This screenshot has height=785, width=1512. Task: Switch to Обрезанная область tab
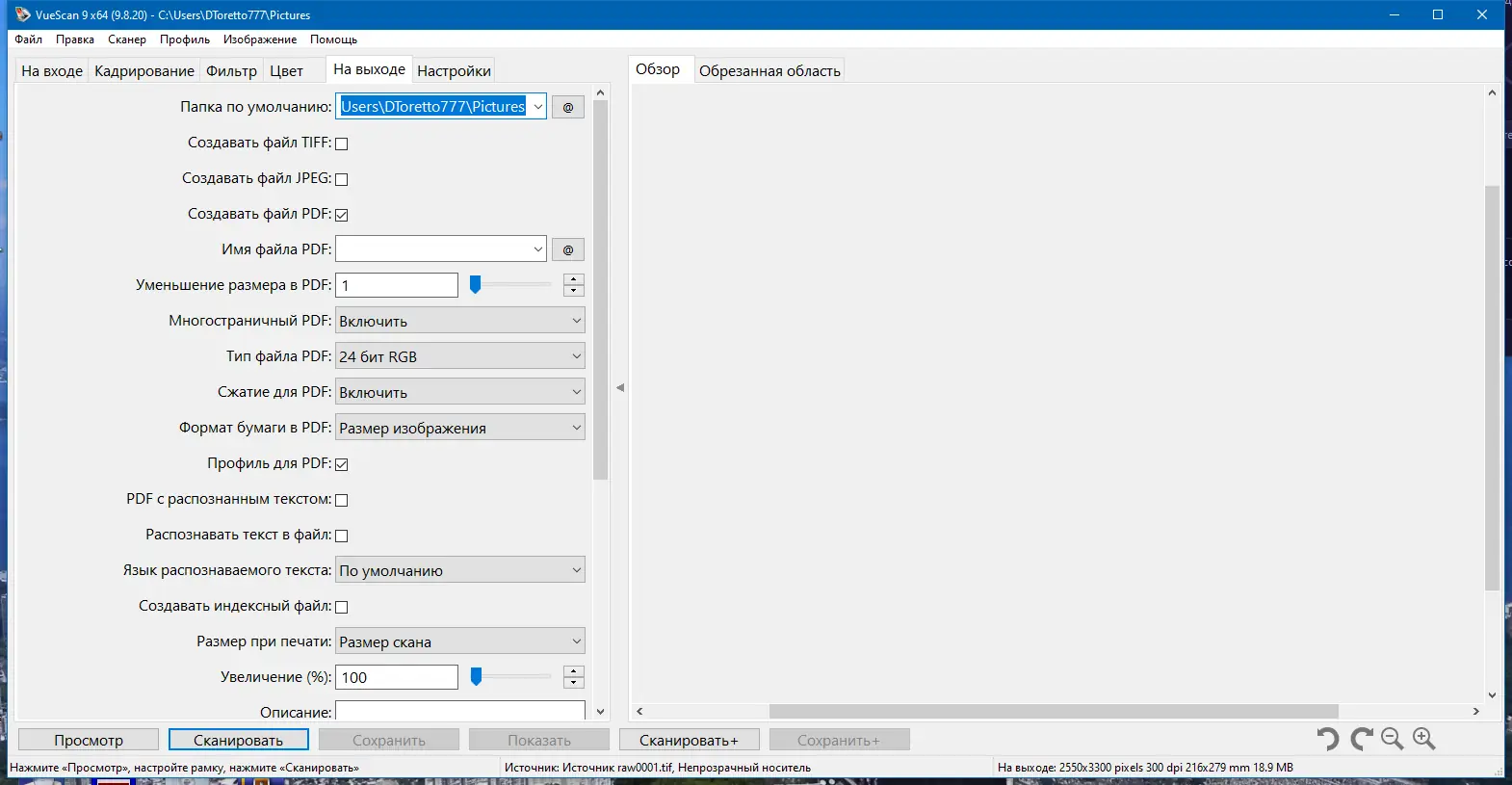[x=769, y=71]
